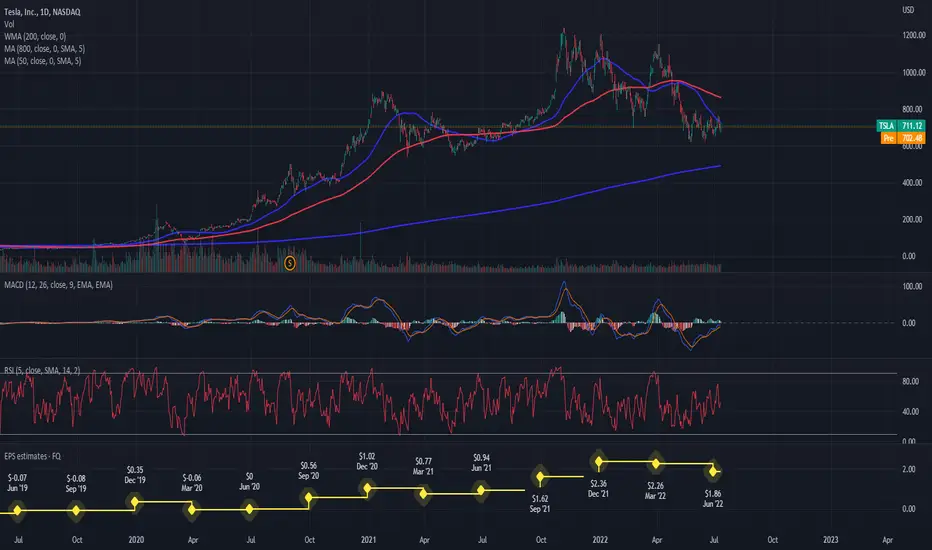This screenshot has height=550, width=932.
Task: Click the 100.00 MACD scale label
Action: click(x=912, y=287)
